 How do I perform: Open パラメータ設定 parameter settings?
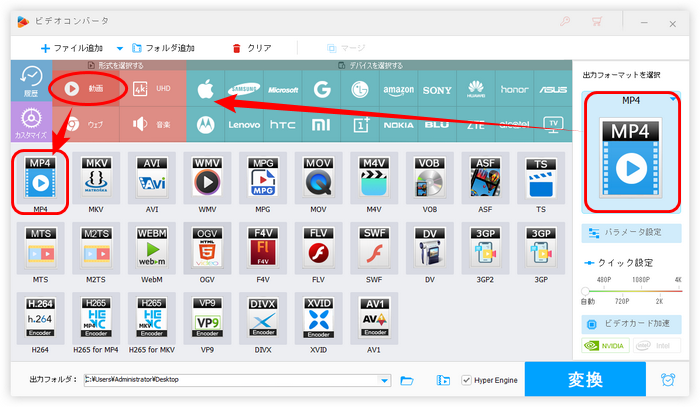click(631, 233)
